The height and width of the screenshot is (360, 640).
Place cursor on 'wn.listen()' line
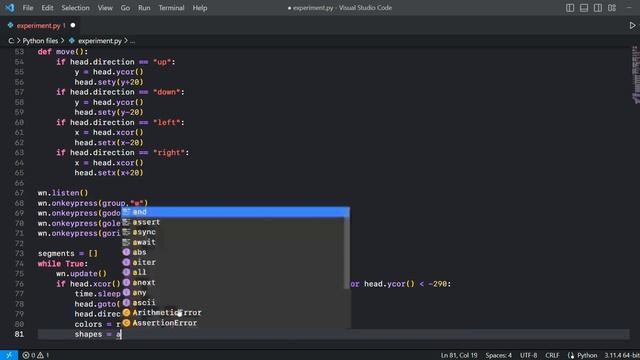click(x=62, y=193)
